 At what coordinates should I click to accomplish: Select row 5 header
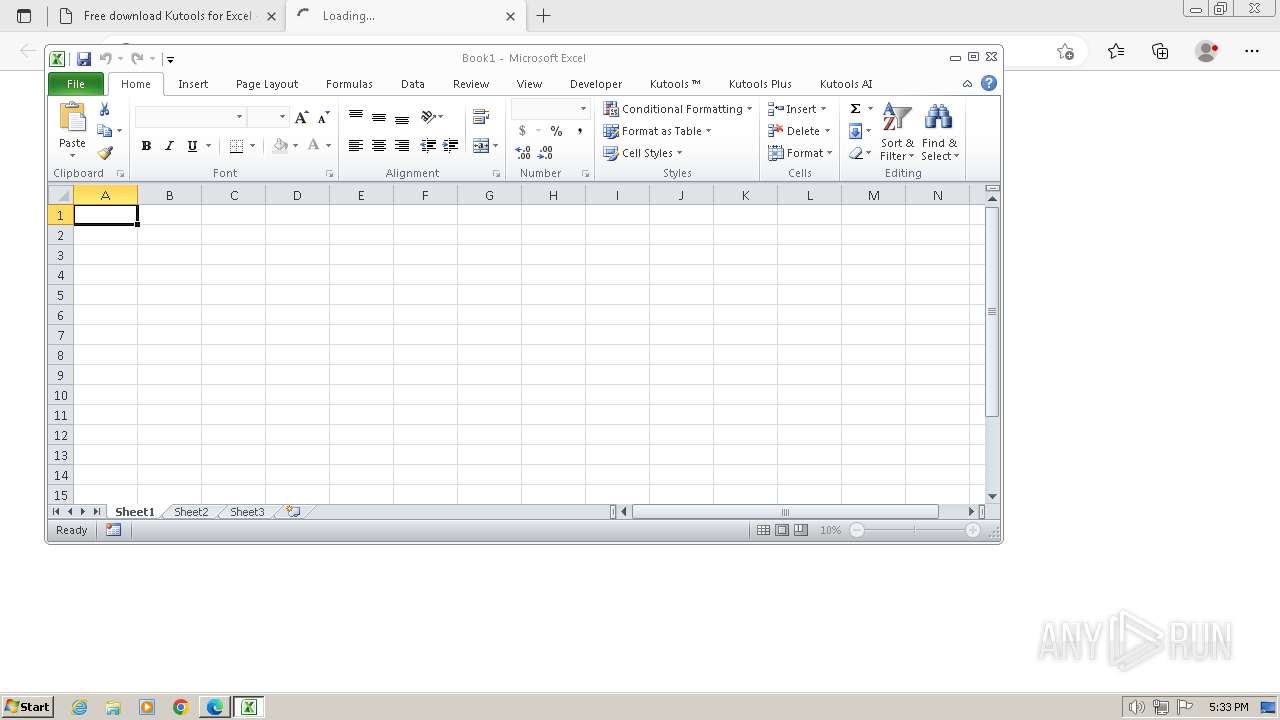(x=61, y=295)
